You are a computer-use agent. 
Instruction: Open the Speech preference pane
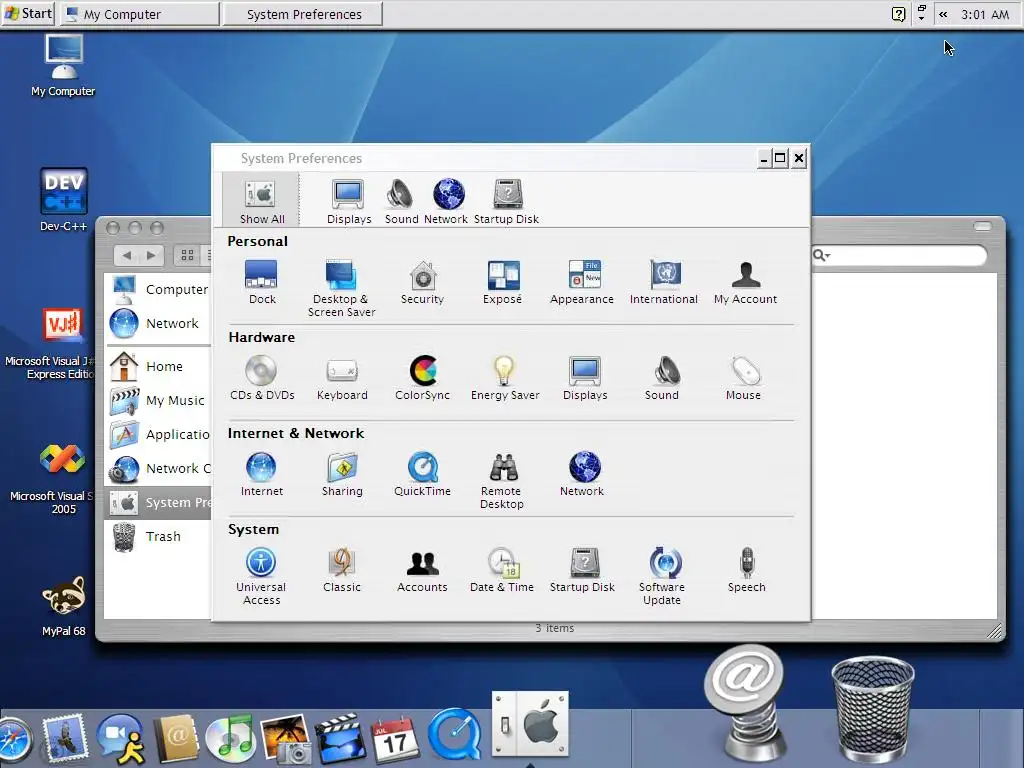(746, 570)
